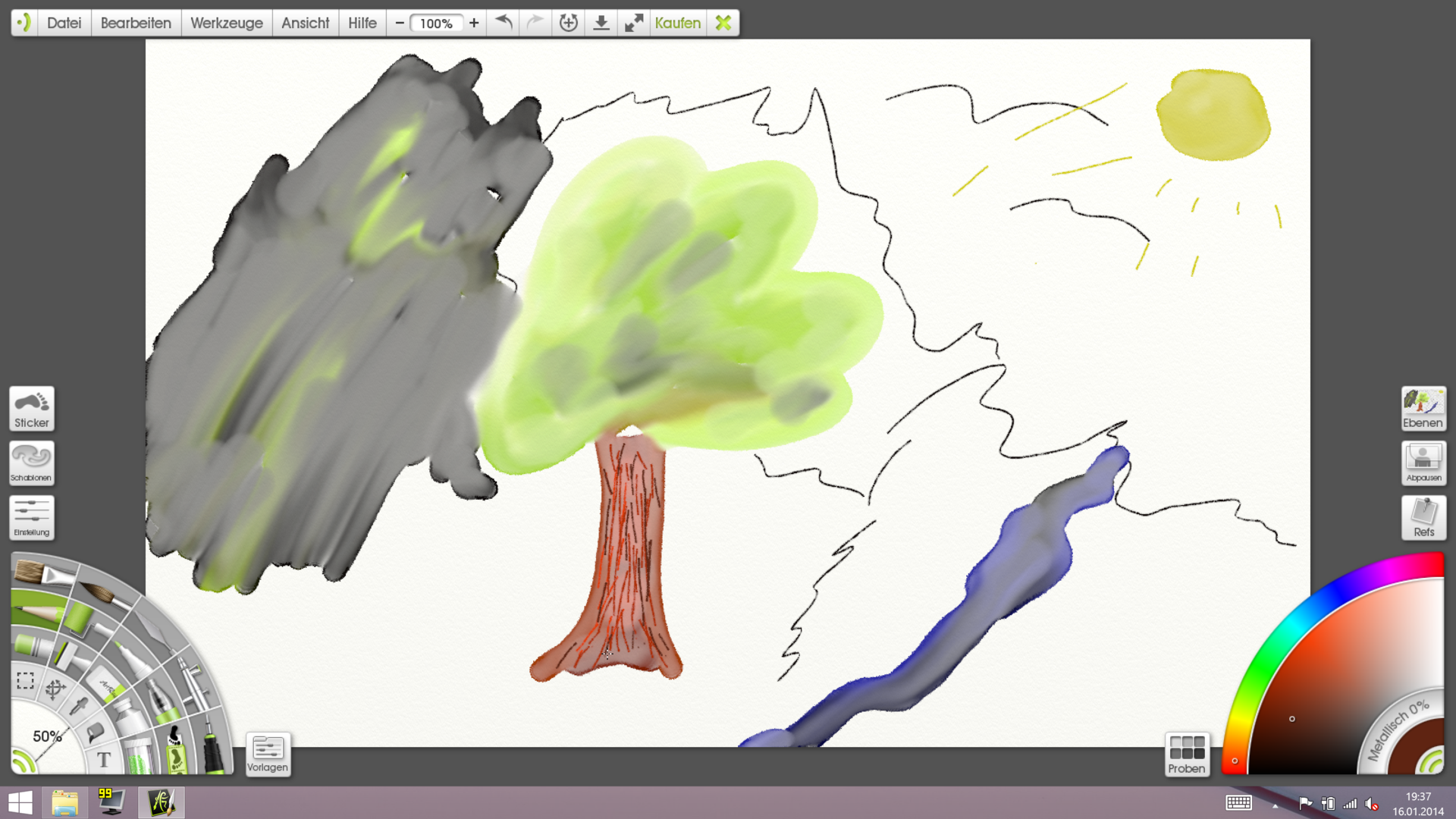The width and height of the screenshot is (1456, 819).
Task: Expand the Vorlagen presets panel
Action: tap(268, 754)
